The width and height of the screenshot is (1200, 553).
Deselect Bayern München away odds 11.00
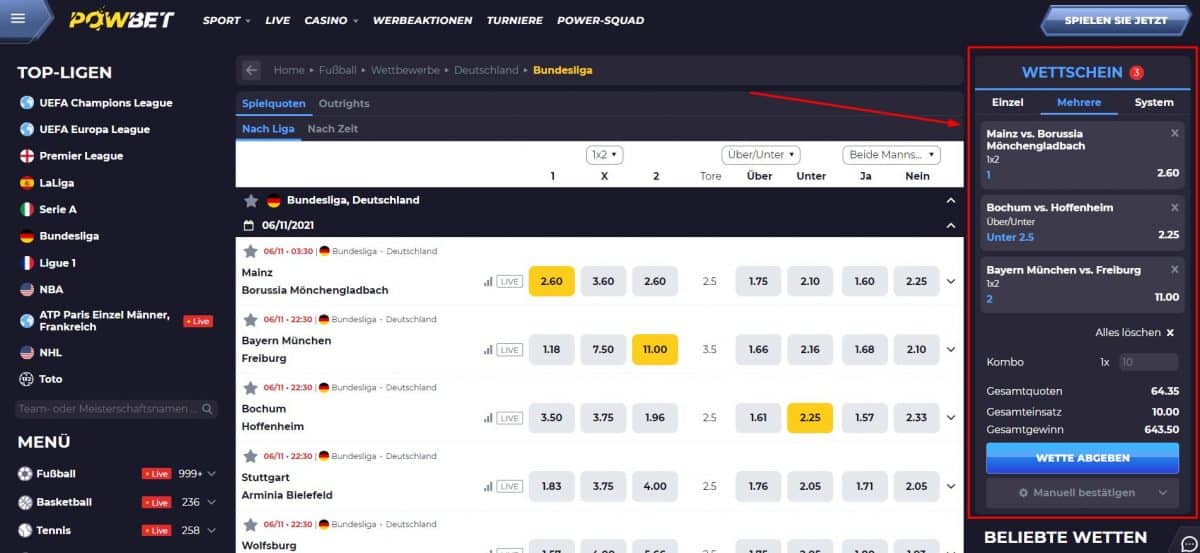tap(655, 349)
